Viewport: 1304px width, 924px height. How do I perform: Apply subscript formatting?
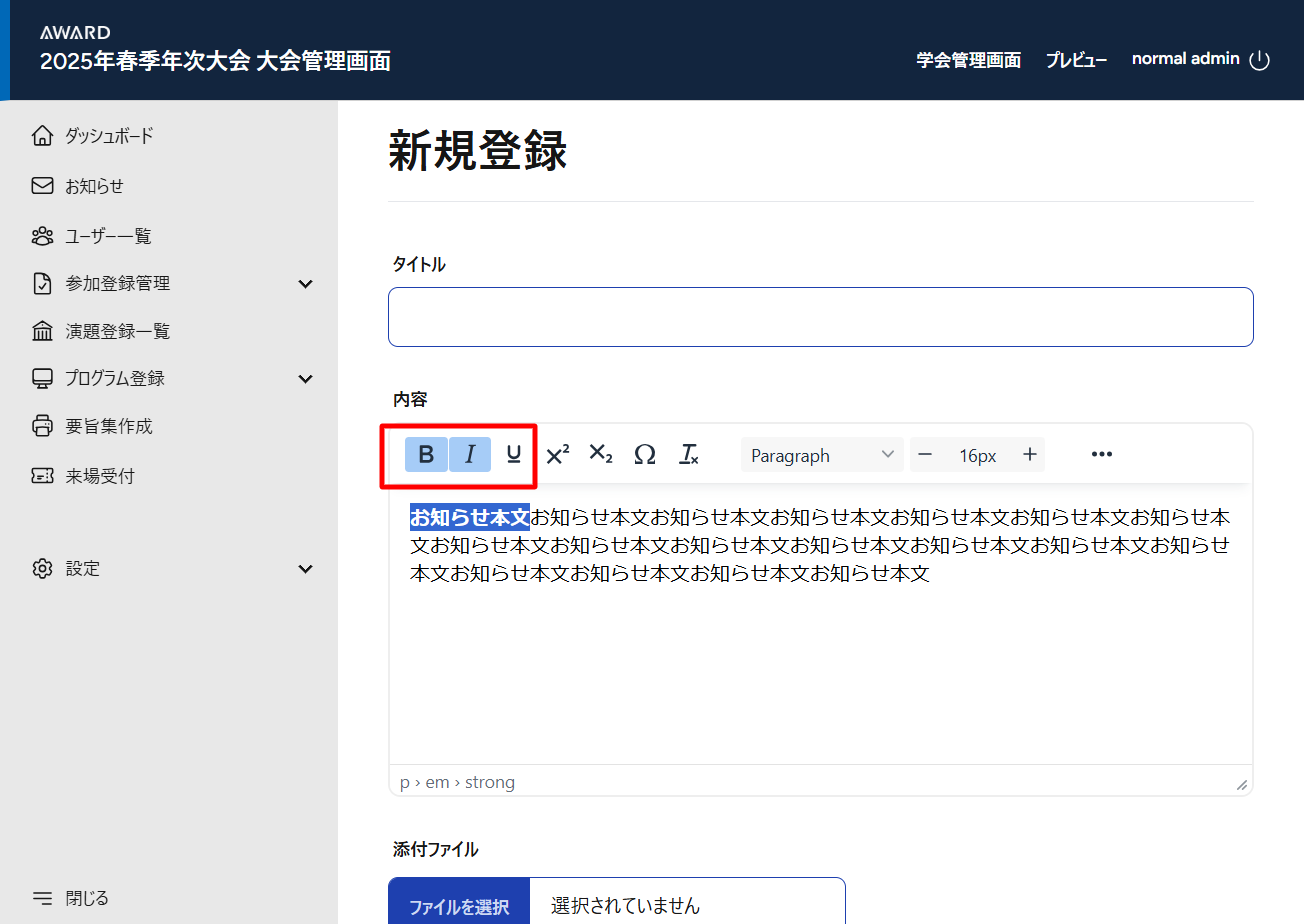[601, 455]
